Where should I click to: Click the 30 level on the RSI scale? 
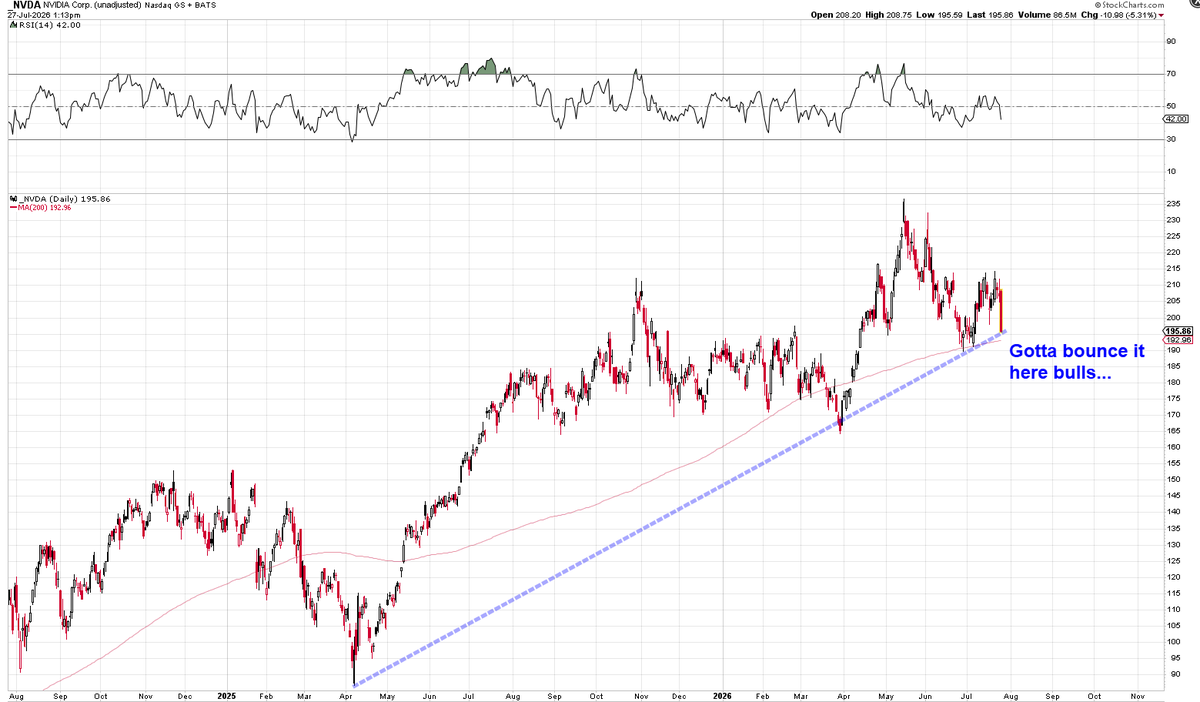tap(1170, 139)
